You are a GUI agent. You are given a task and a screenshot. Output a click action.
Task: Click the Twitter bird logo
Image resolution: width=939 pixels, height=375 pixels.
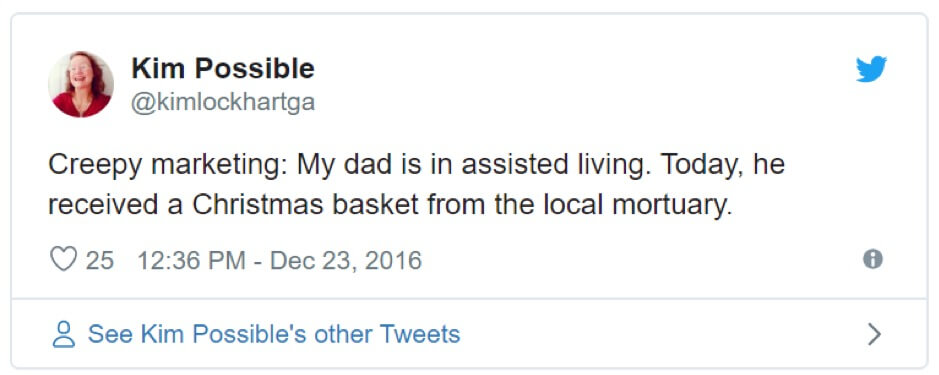click(871, 69)
